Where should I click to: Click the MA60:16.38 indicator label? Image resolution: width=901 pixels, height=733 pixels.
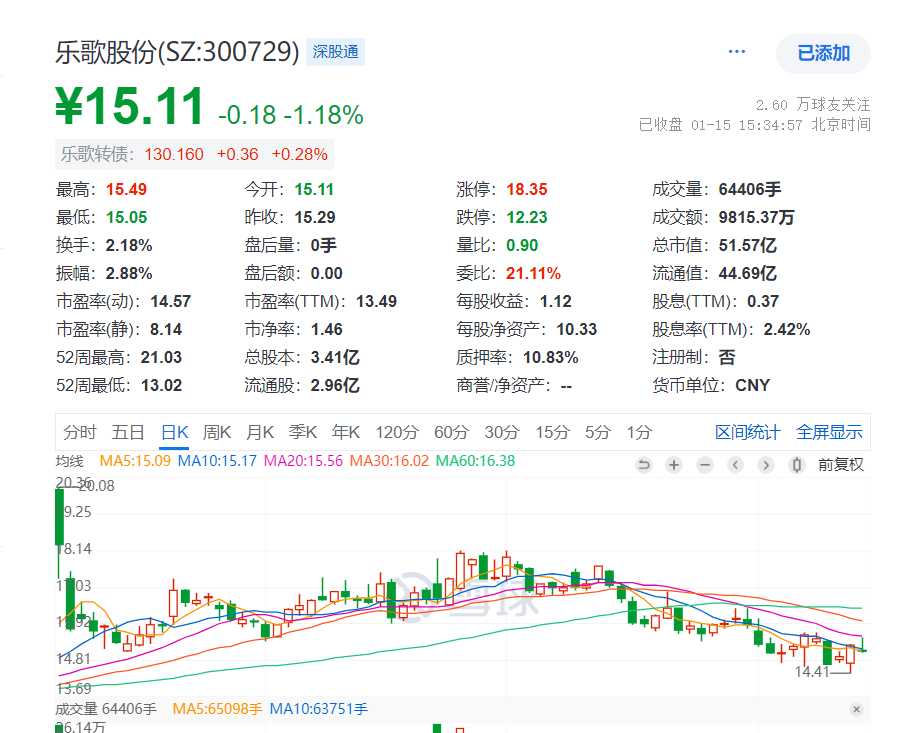pos(475,461)
